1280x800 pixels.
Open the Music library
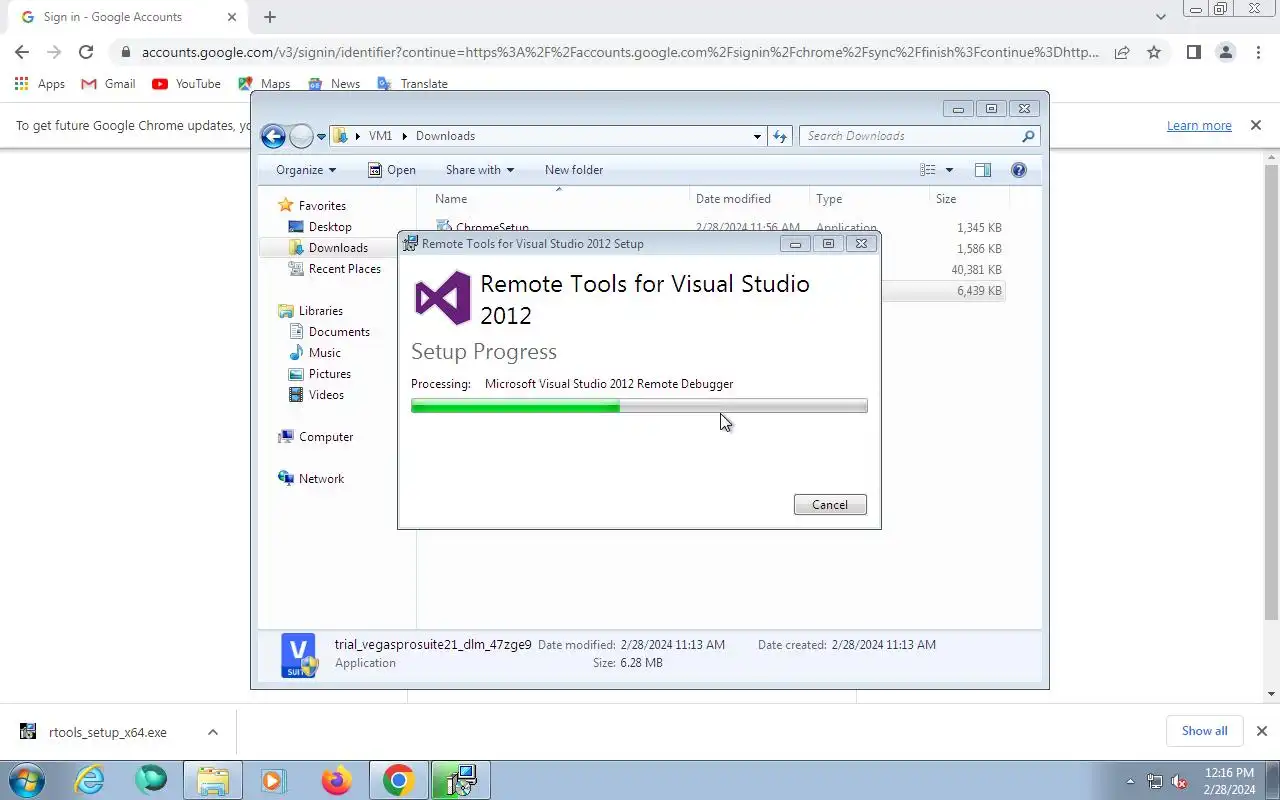[324, 353]
